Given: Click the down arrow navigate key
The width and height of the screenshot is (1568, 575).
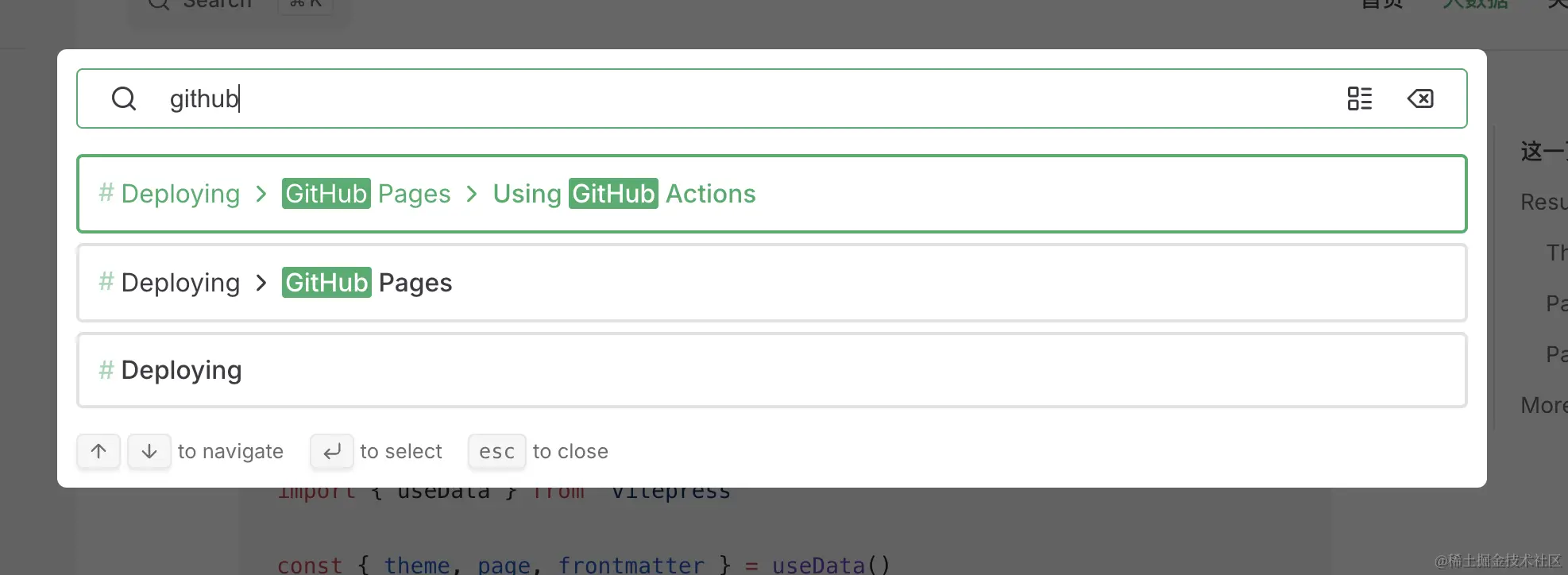Looking at the screenshot, I should pos(149,451).
